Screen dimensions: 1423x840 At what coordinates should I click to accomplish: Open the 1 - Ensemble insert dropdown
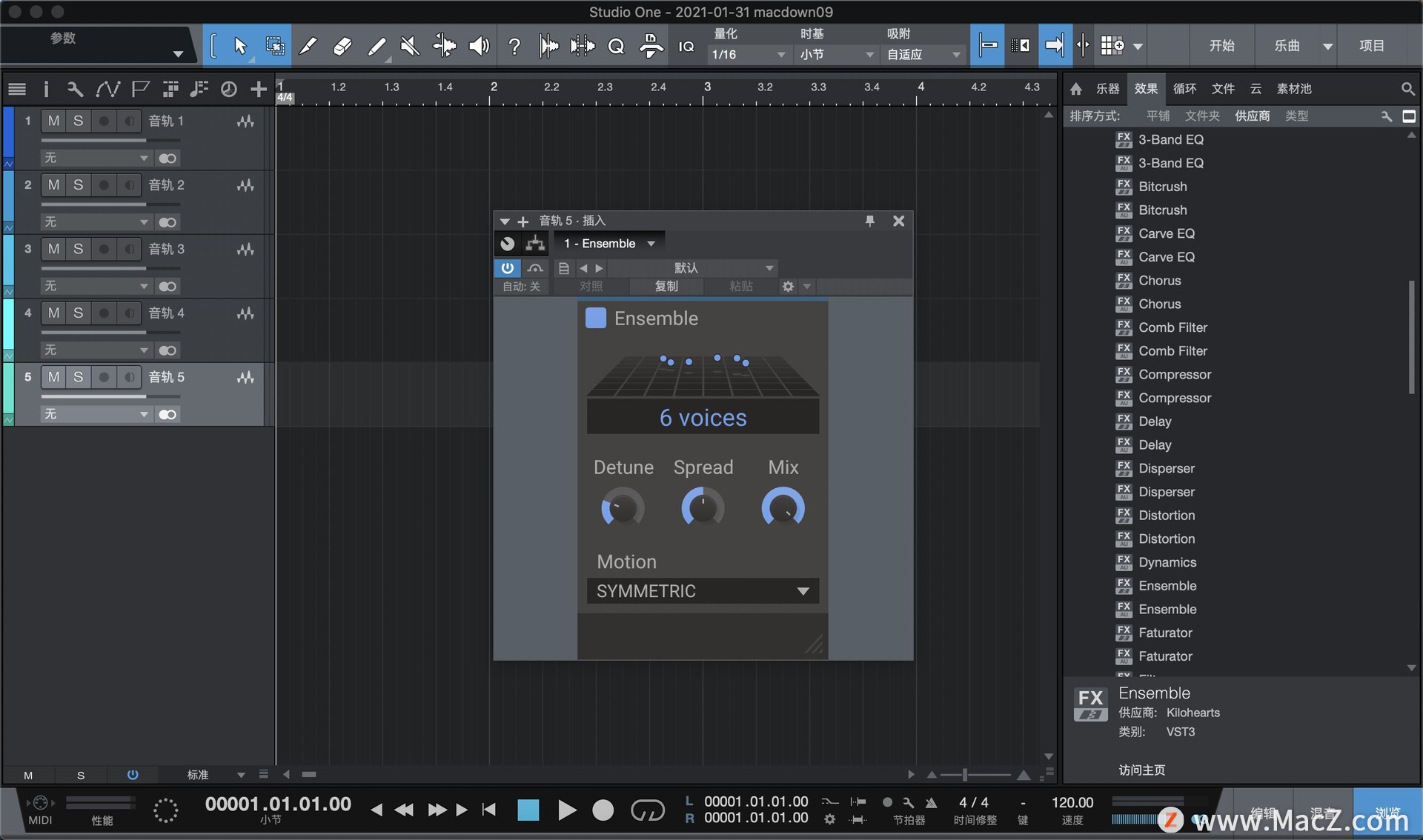tap(609, 243)
